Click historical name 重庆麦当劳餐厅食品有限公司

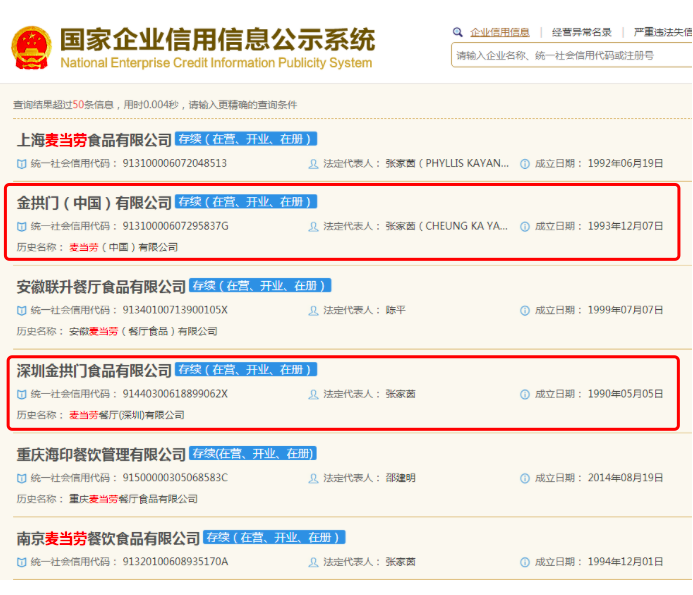(x=133, y=499)
